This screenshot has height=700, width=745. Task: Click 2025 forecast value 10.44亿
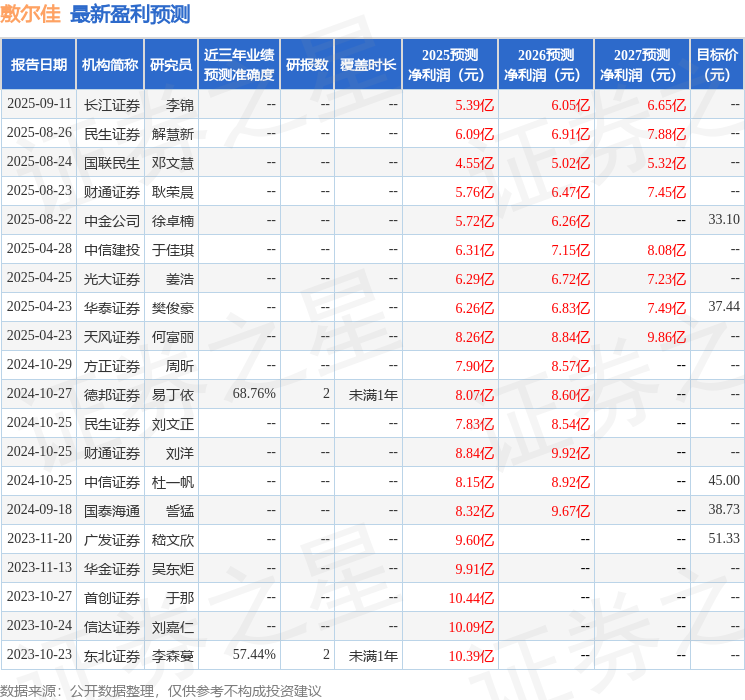pyautogui.click(x=471, y=598)
